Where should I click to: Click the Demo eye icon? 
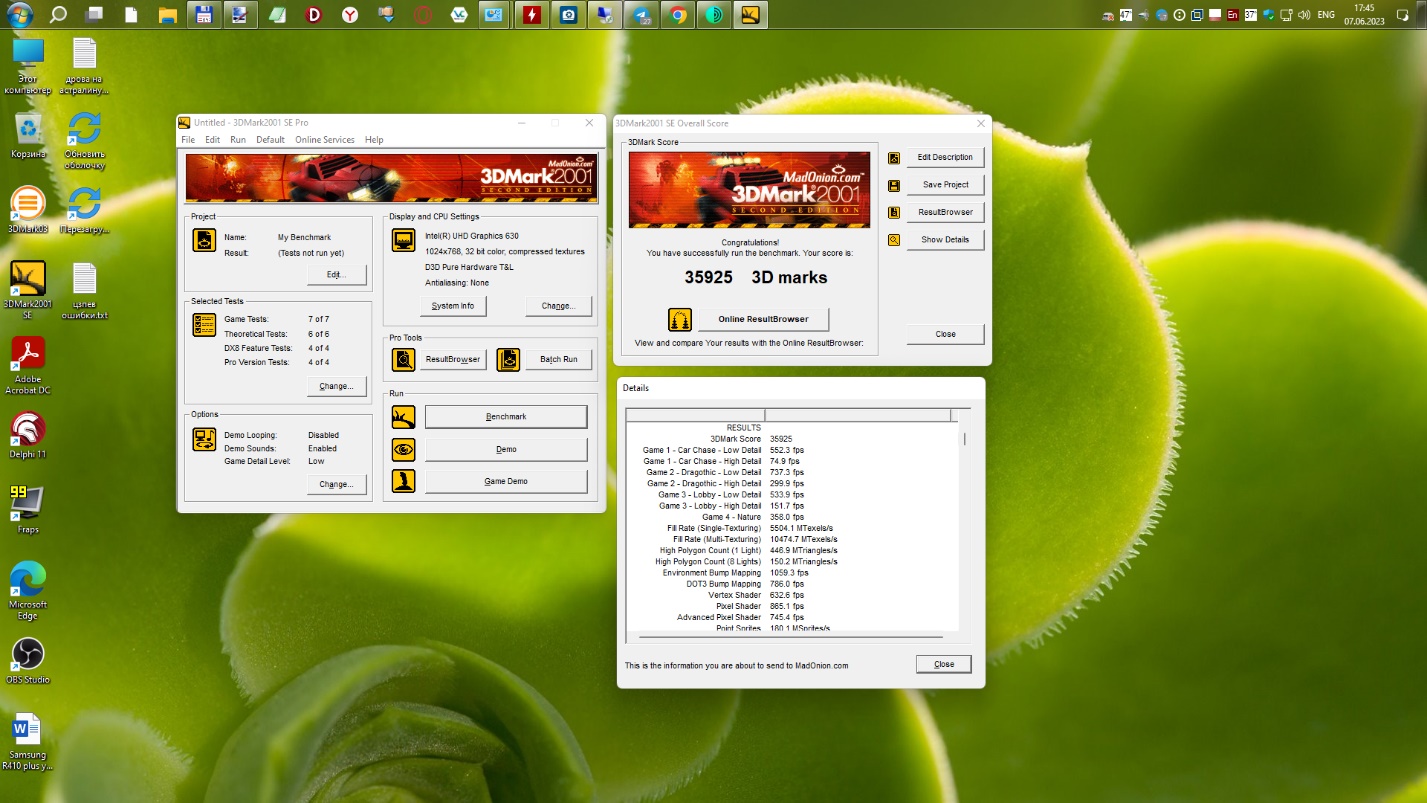(x=403, y=450)
